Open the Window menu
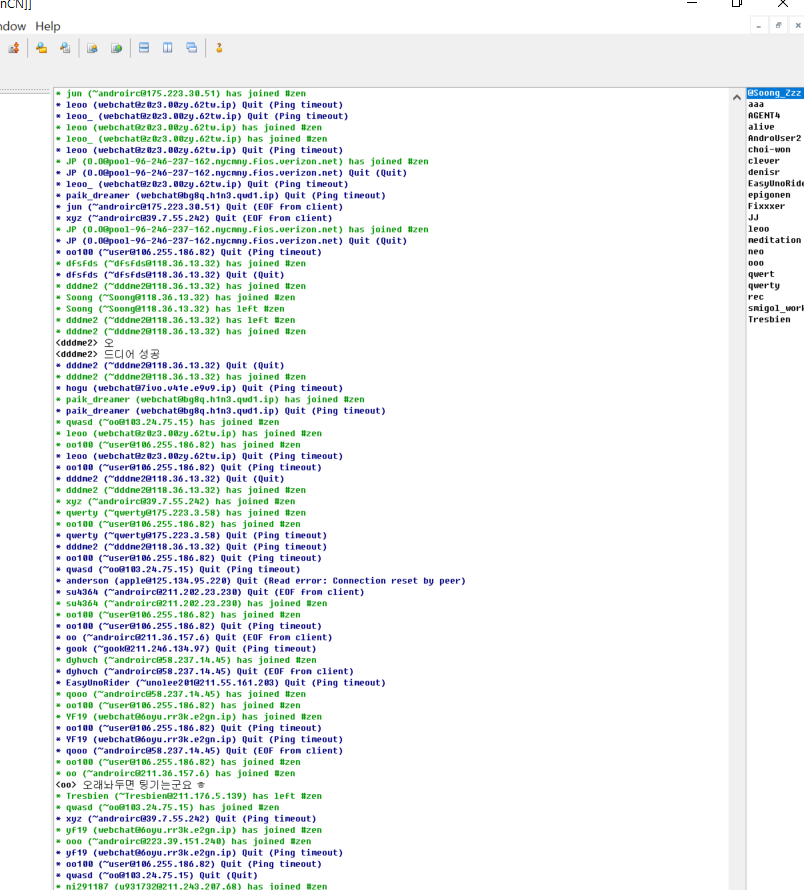 click(x=12, y=26)
